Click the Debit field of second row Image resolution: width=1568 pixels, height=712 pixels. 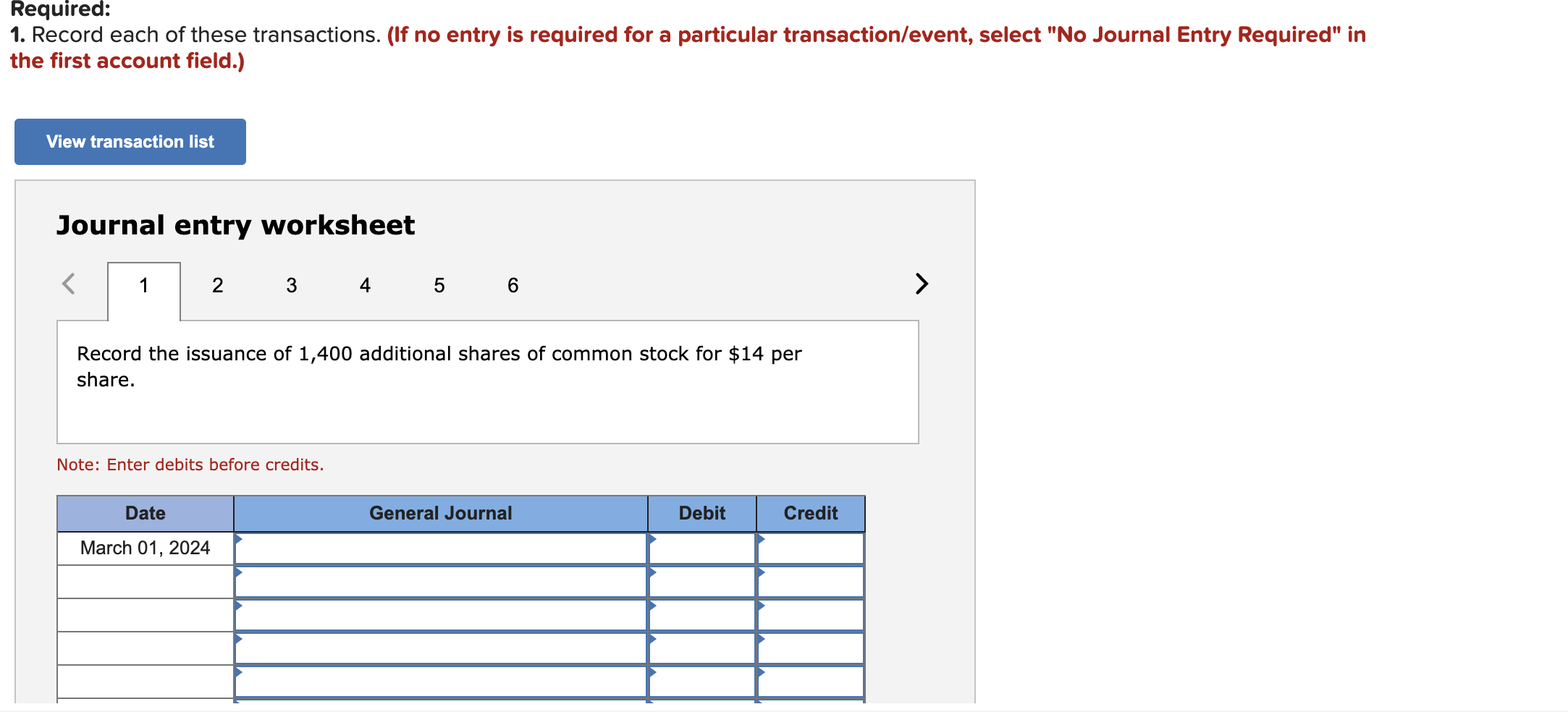[x=701, y=581]
